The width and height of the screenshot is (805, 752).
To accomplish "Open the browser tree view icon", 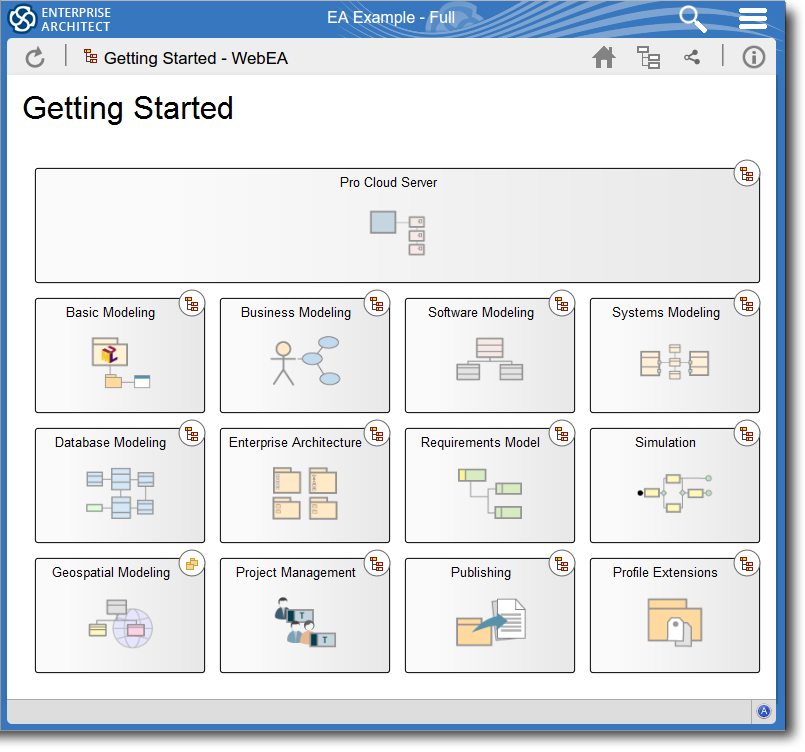I will coord(649,58).
